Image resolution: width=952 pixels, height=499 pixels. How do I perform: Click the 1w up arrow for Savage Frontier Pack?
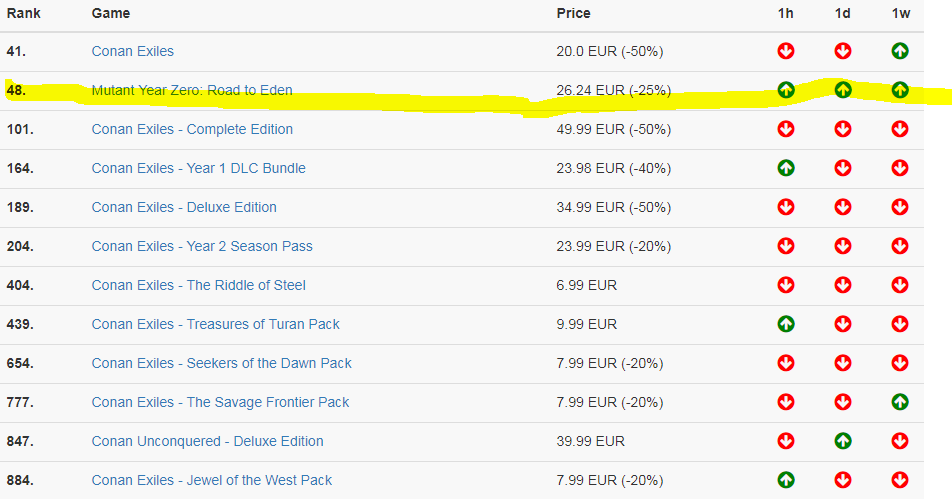pyautogui.click(x=900, y=402)
